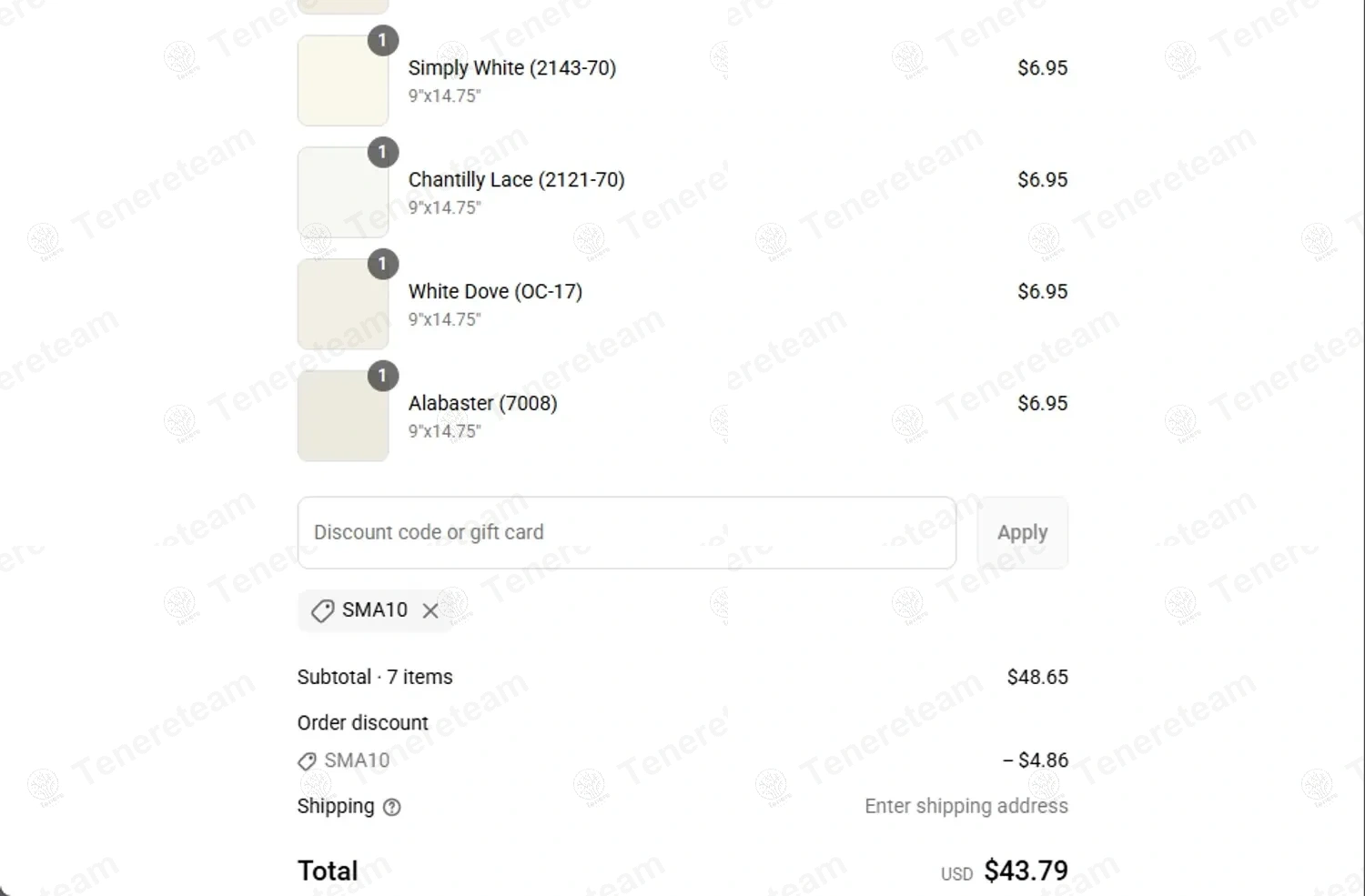Focus the Discount code or gift card field
The image size is (1365, 896).
(x=626, y=533)
